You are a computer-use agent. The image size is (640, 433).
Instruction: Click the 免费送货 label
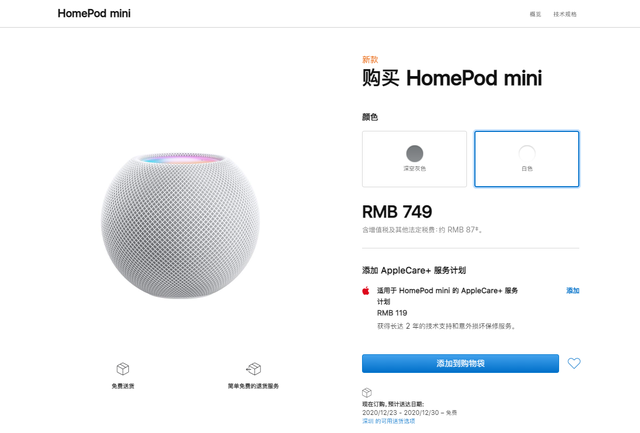tap(123, 386)
